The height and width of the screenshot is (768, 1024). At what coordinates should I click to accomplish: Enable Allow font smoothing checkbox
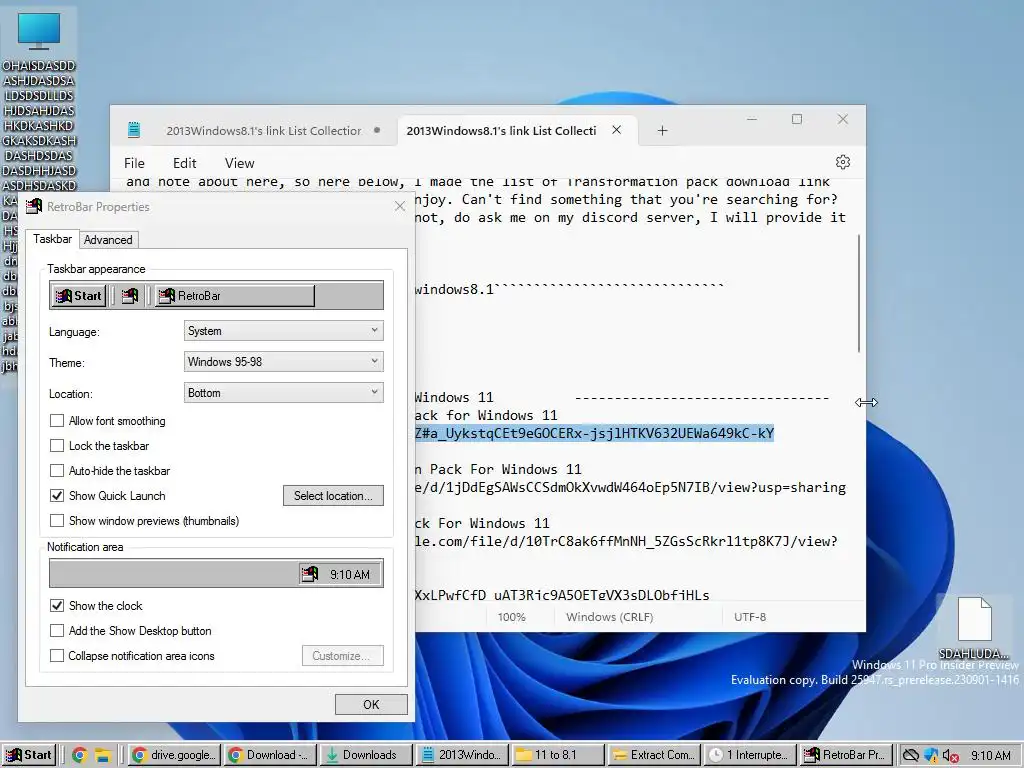[x=57, y=421]
